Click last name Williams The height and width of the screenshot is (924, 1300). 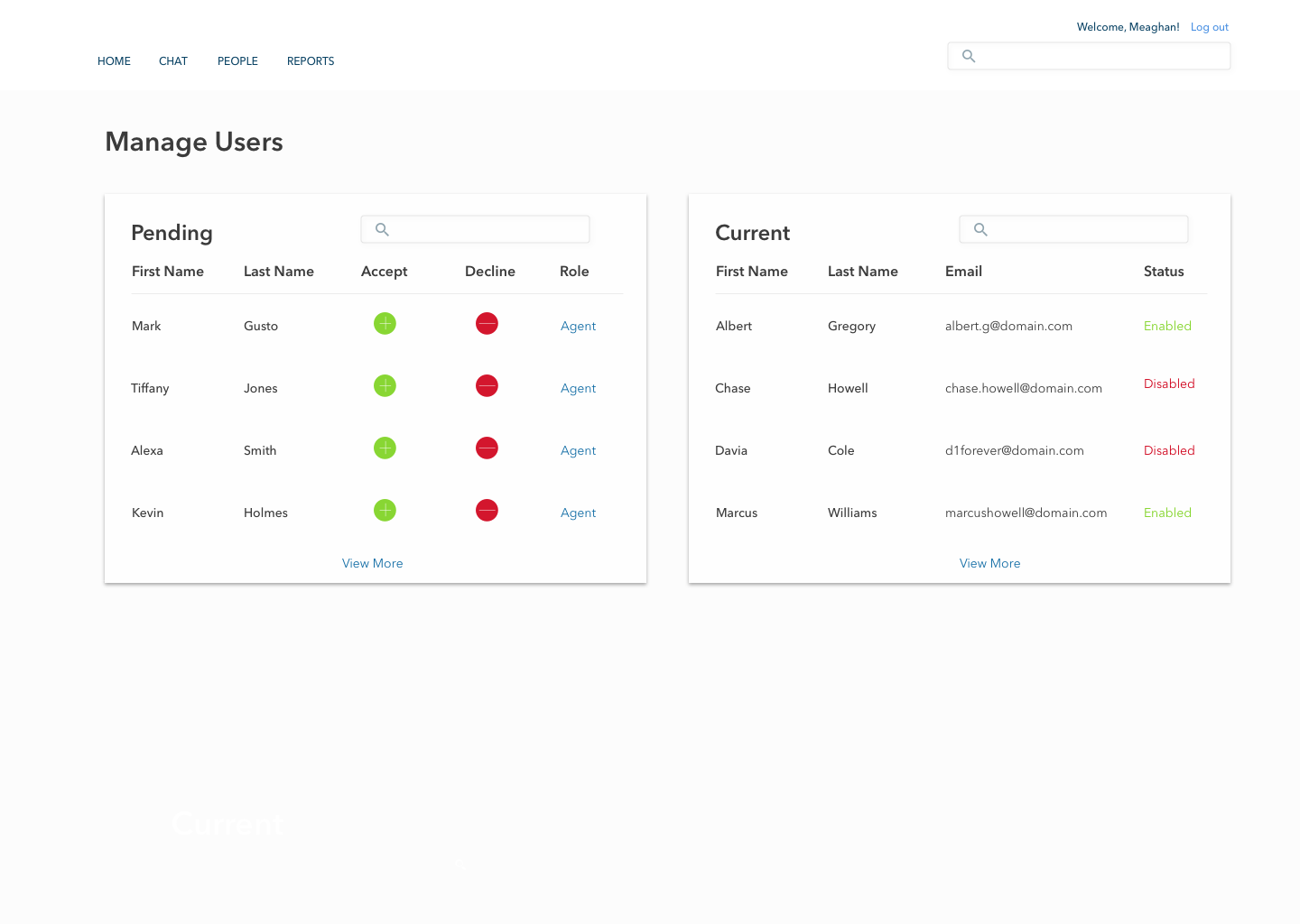coord(852,513)
